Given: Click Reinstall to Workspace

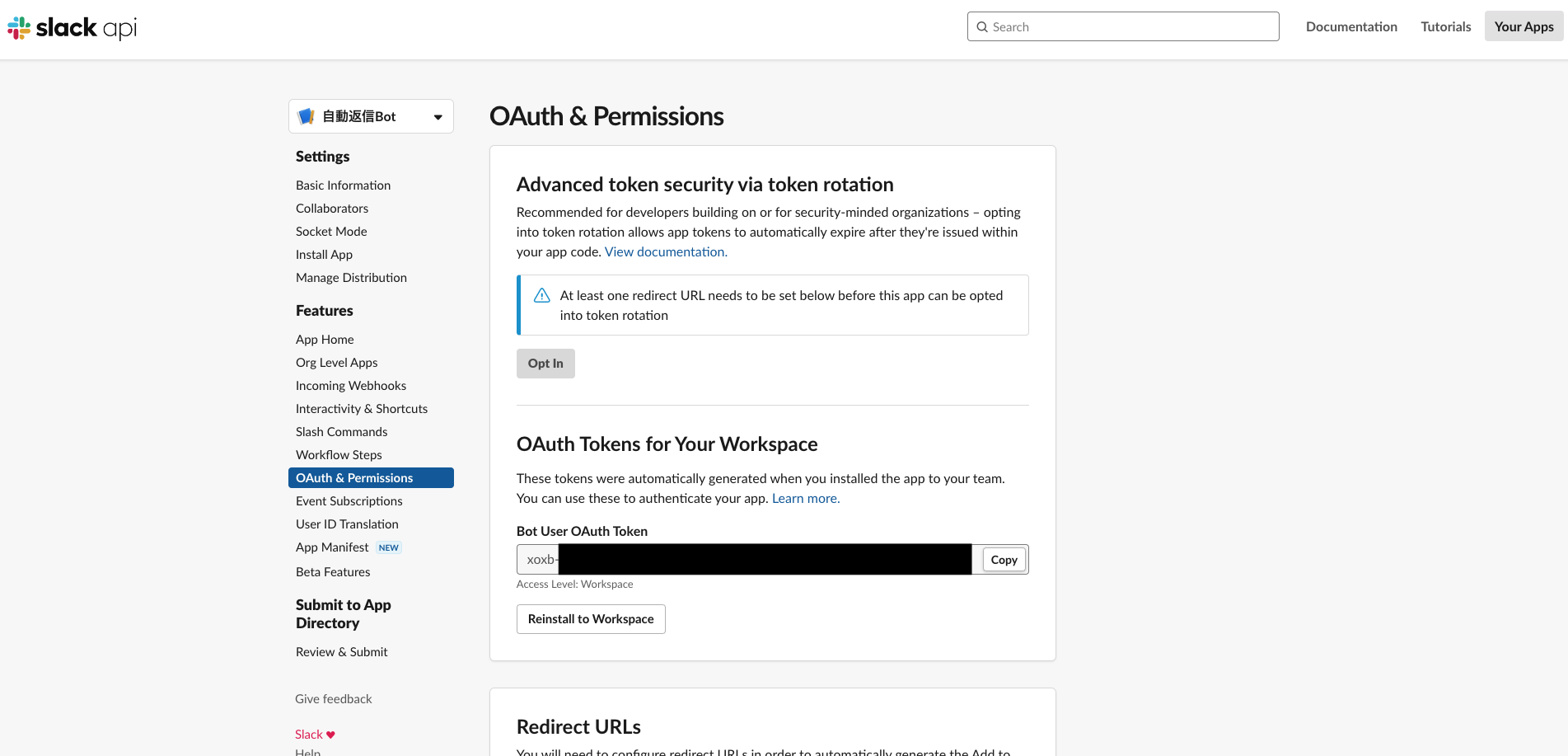Looking at the screenshot, I should (x=590, y=618).
